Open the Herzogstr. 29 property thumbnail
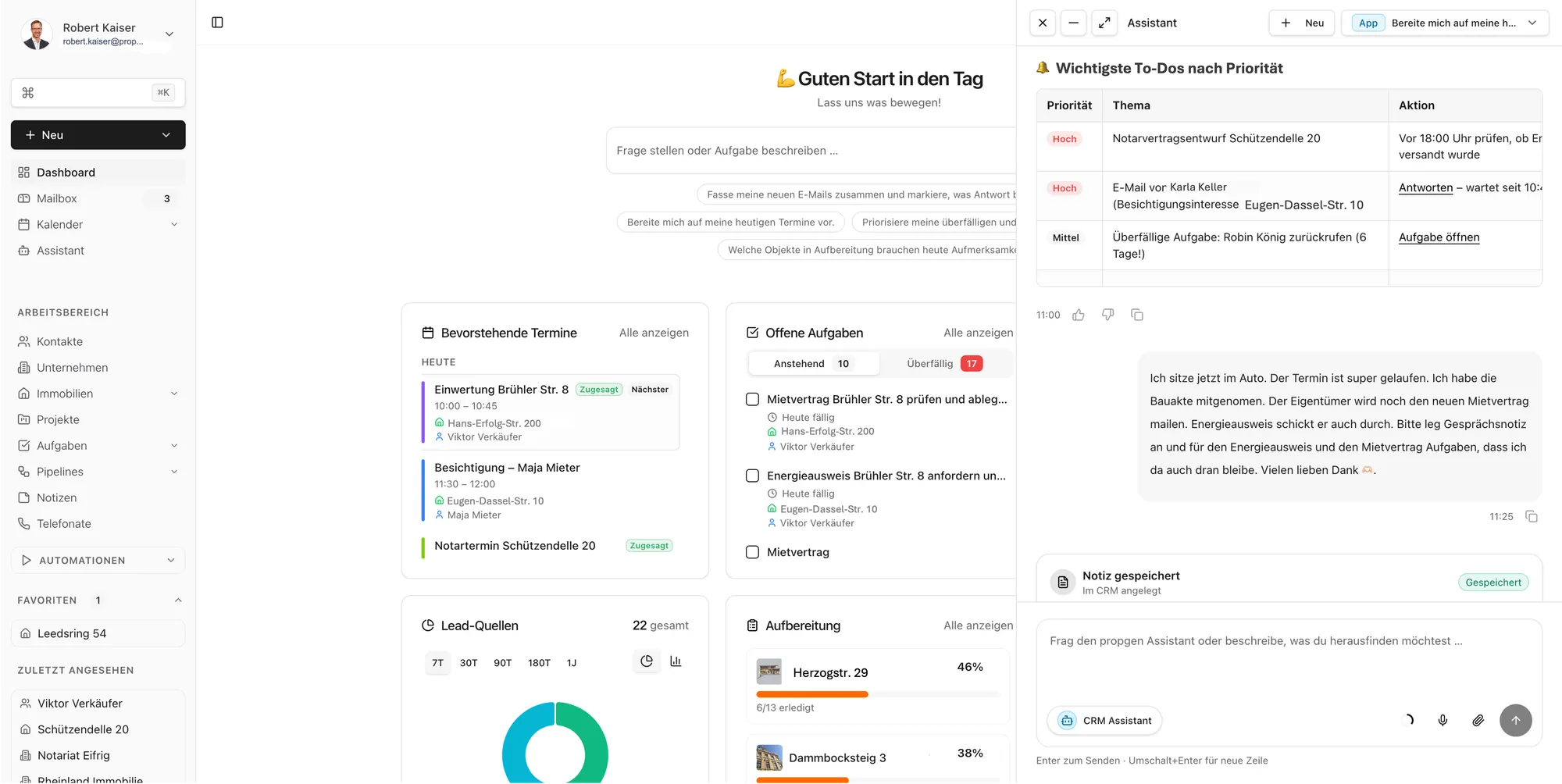This screenshot has height=784, width=1562. point(769,672)
